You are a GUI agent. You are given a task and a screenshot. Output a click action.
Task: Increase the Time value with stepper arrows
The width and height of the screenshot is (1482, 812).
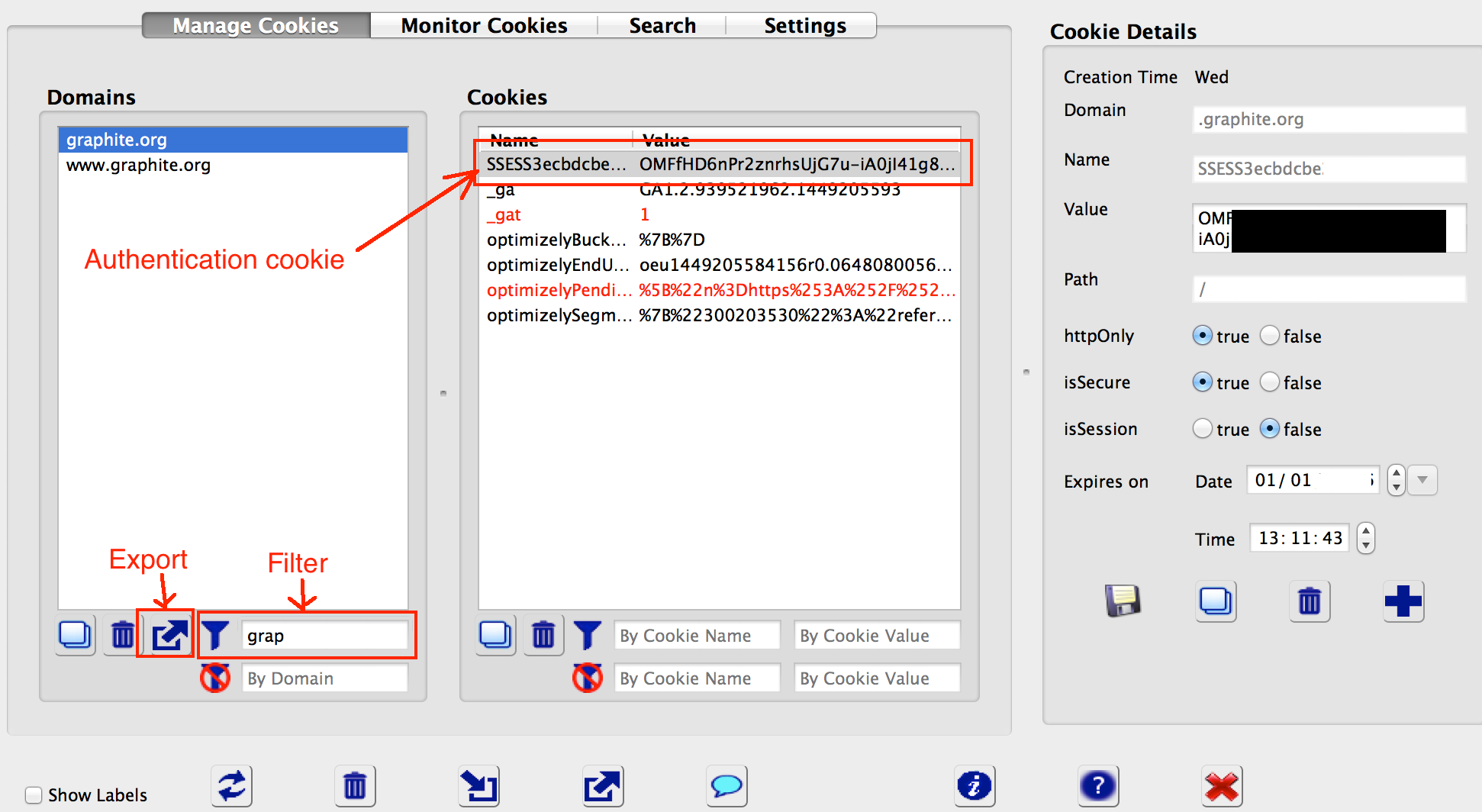click(x=1365, y=532)
